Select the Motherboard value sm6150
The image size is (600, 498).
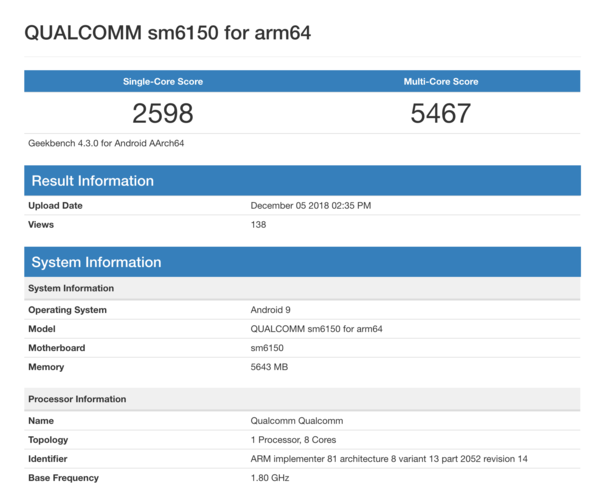point(267,348)
